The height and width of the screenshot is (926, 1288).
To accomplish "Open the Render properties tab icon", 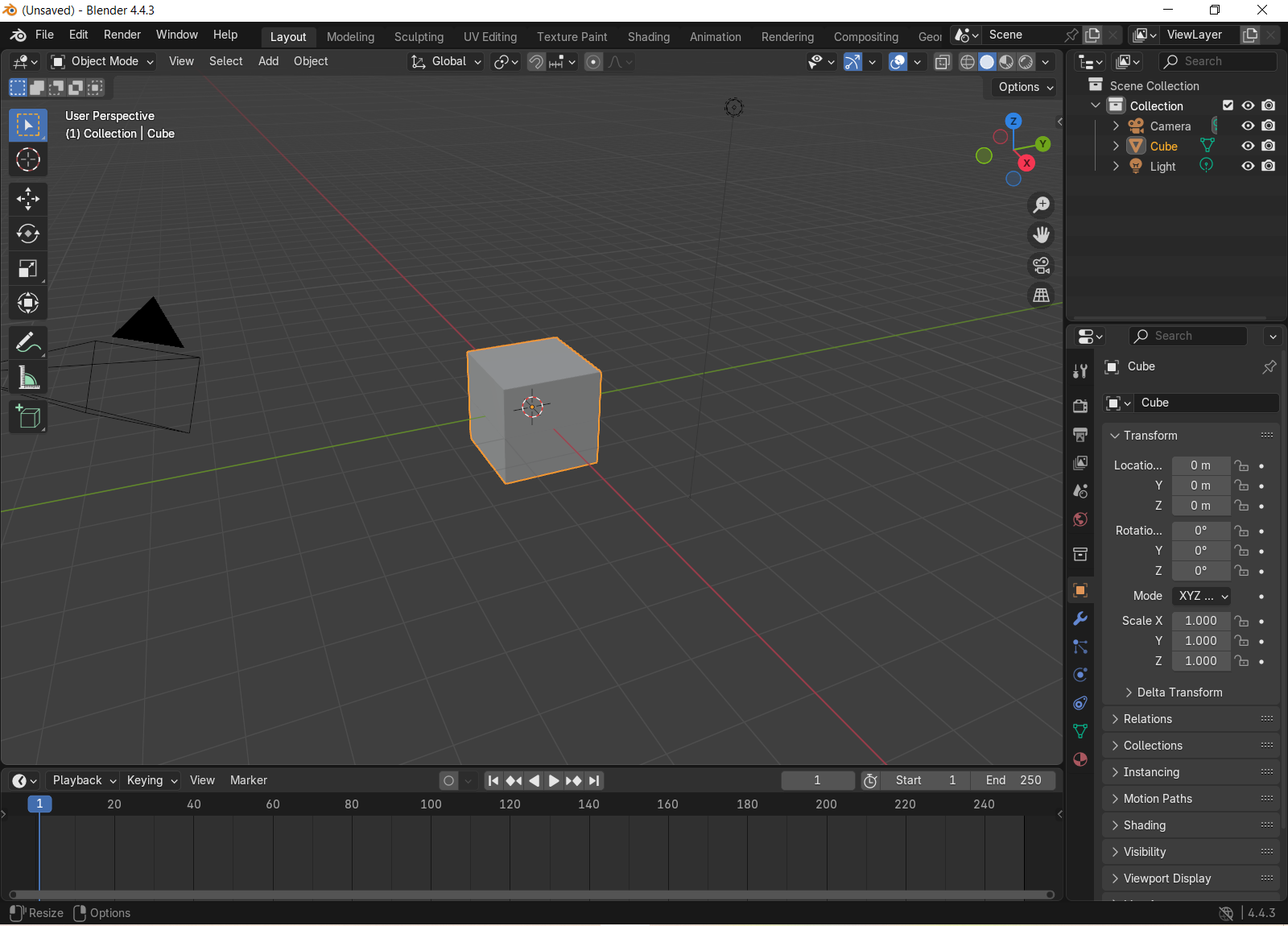I will click(x=1080, y=407).
